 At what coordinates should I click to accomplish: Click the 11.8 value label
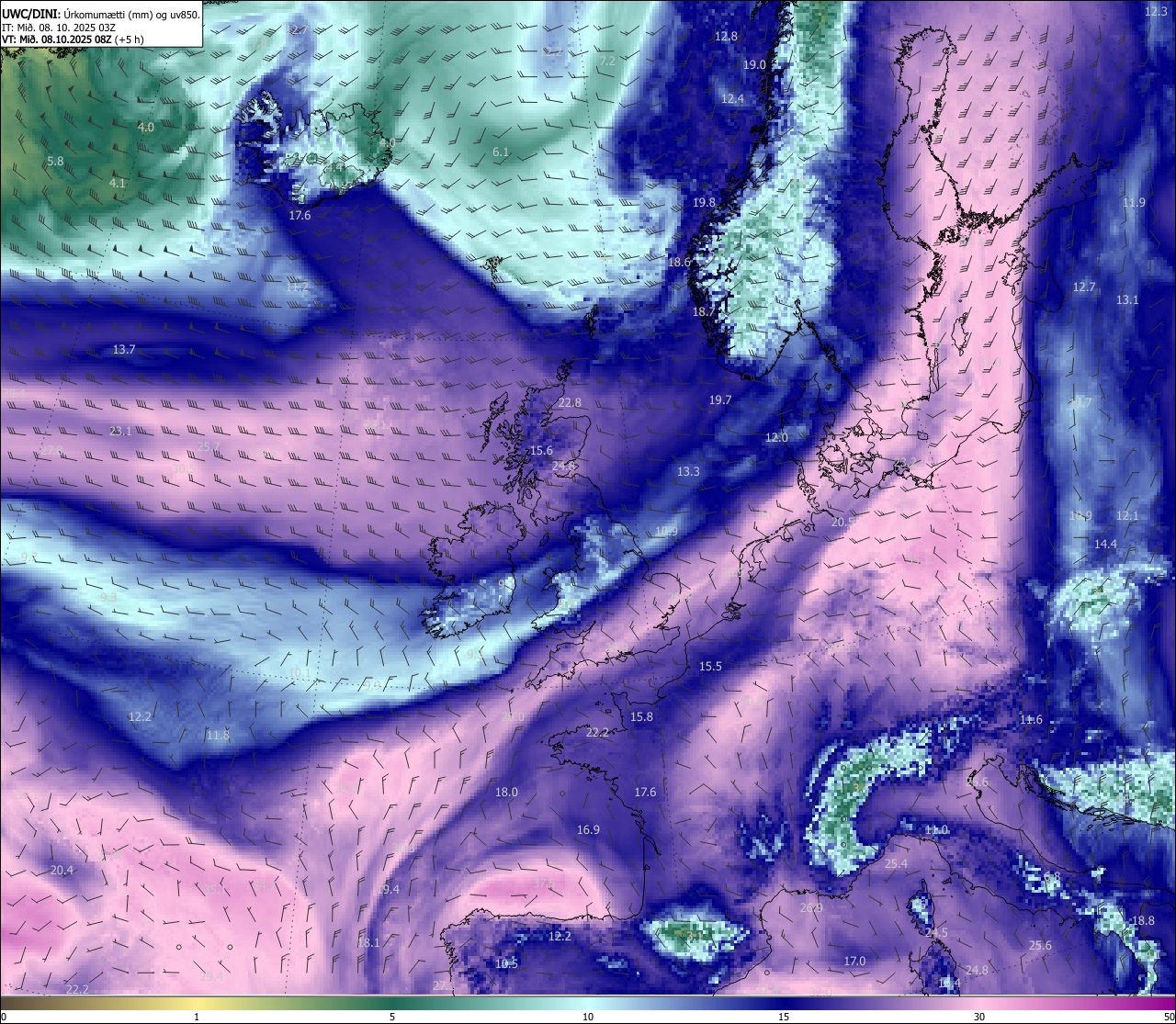[x=218, y=735]
